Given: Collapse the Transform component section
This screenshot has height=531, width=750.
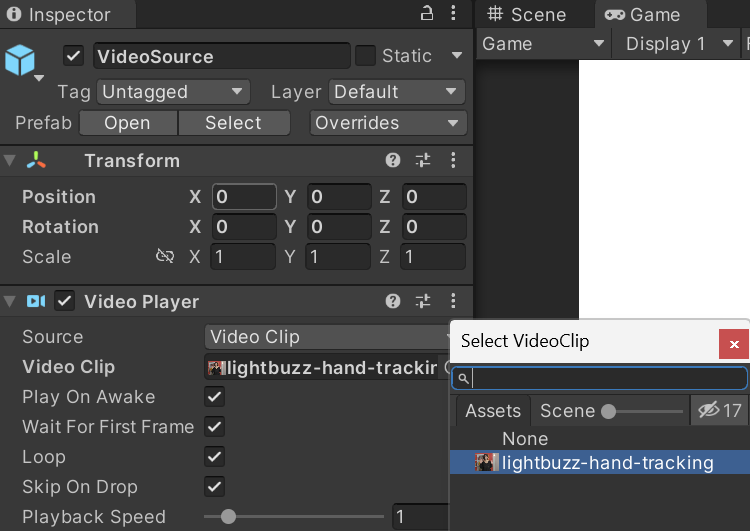Looking at the screenshot, I should [x=10, y=161].
